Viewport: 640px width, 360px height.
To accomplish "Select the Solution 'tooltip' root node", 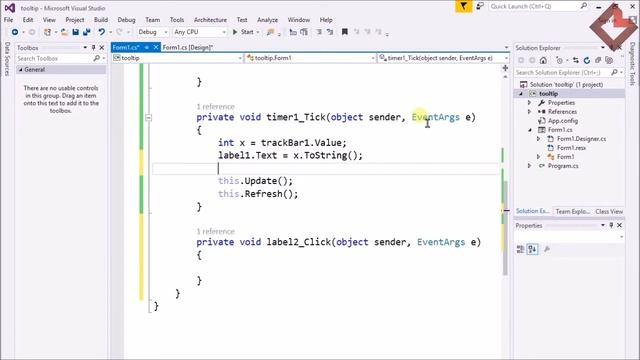I will [566, 84].
